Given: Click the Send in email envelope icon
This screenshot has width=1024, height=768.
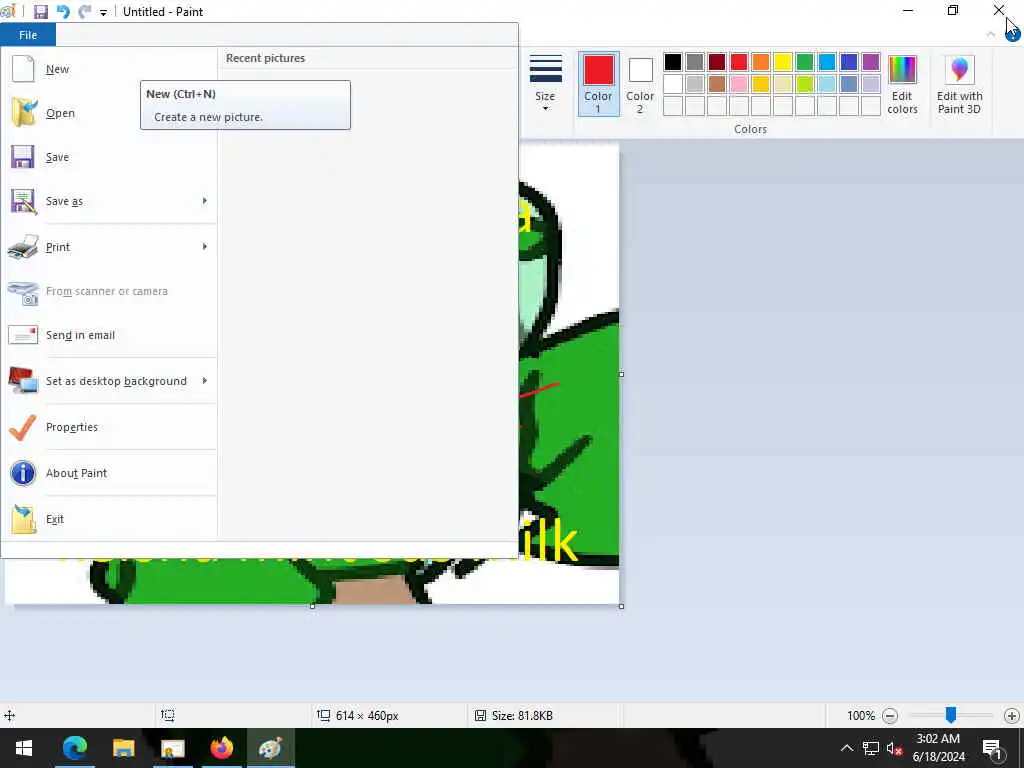Looking at the screenshot, I should (x=23, y=335).
